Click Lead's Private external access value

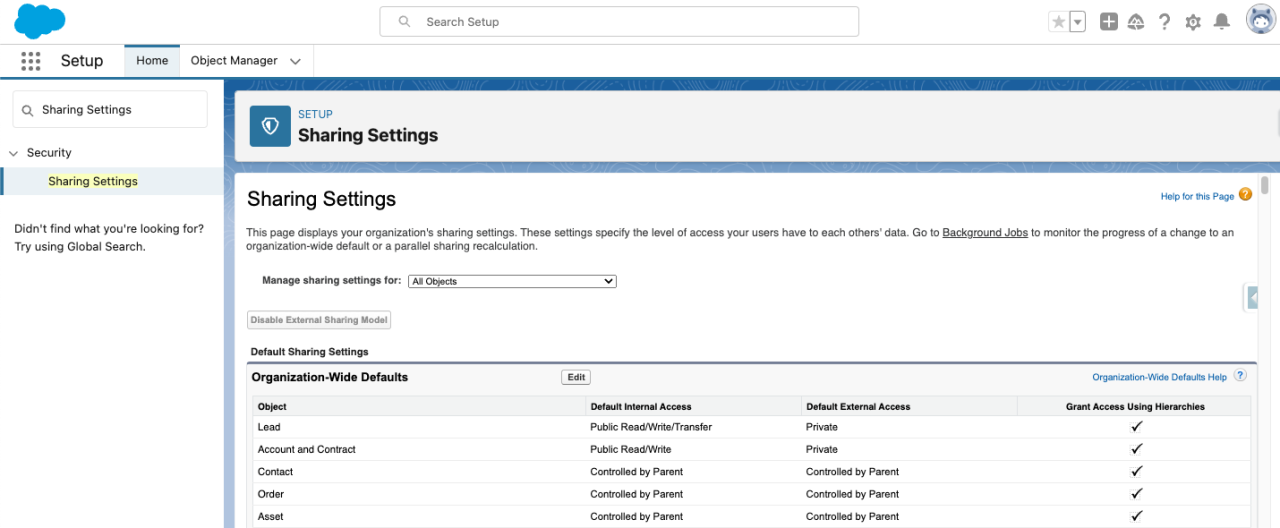822,427
